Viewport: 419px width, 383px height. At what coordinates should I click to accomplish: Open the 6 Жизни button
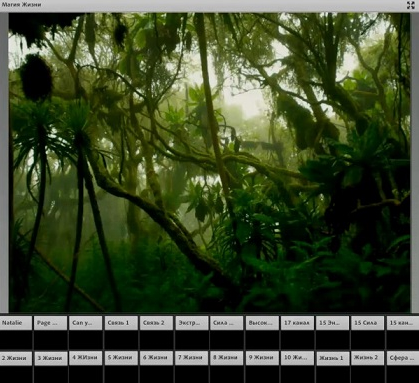(156, 358)
